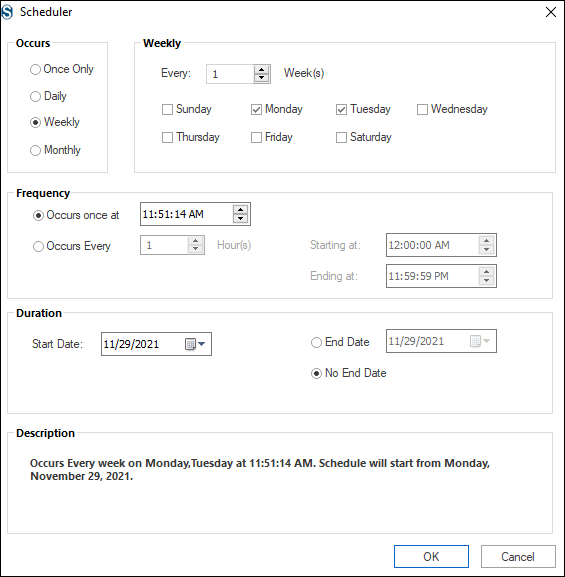
Task: Select the End Date radio option
Action: point(340,342)
